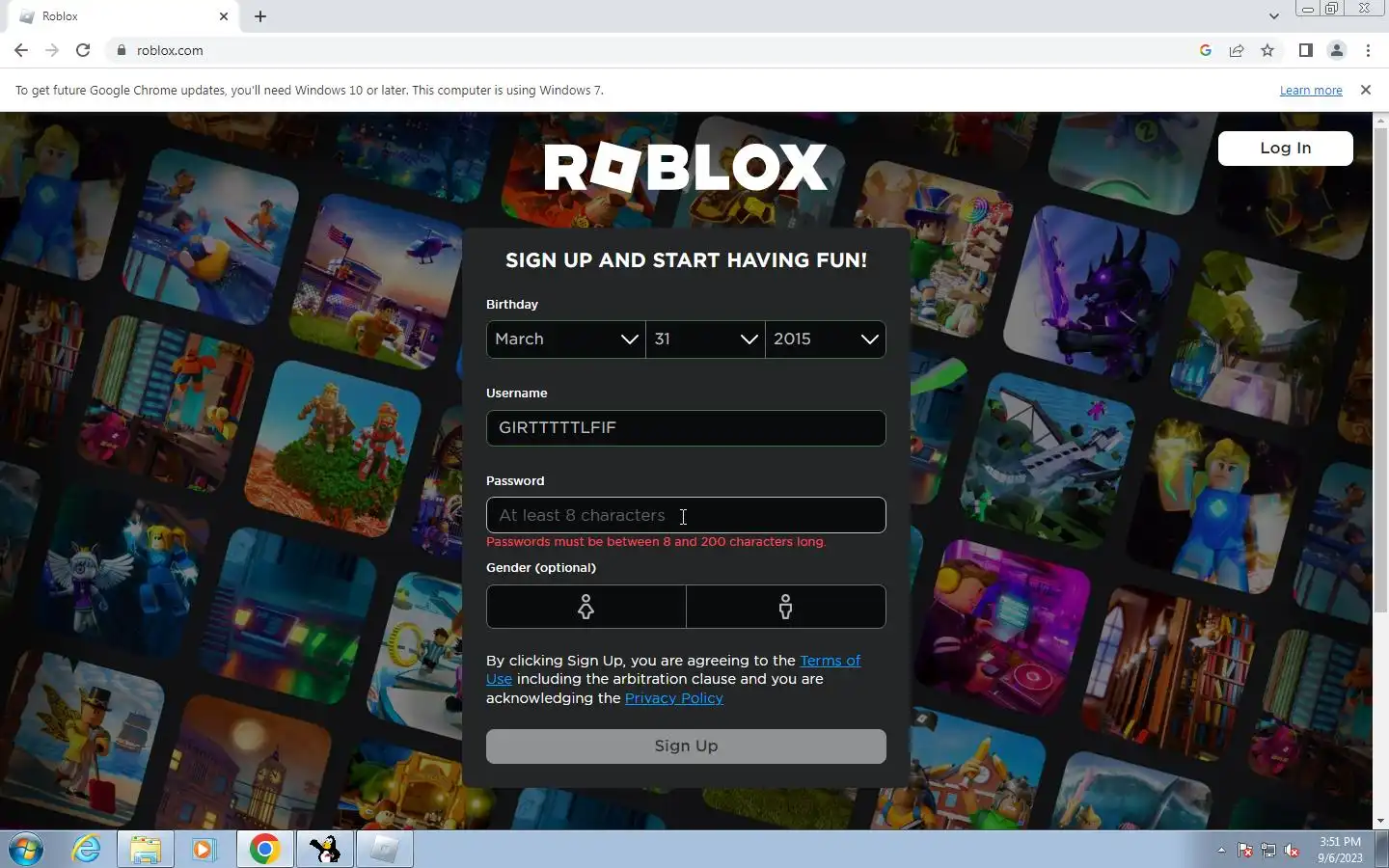Image resolution: width=1389 pixels, height=868 pixels.
Task: Expand the birthday day dropdown showing 31
Action: click(705, 339)
